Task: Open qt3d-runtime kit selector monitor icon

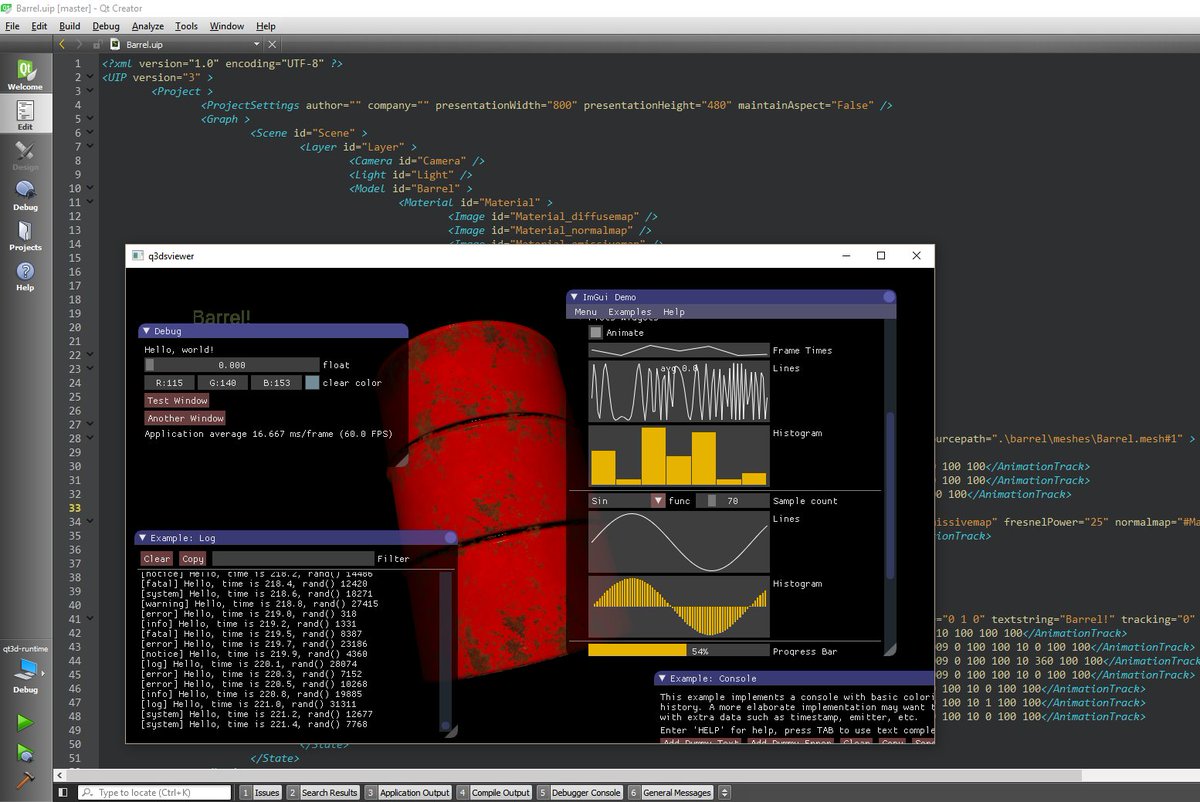Action: (x=25, y=668)
